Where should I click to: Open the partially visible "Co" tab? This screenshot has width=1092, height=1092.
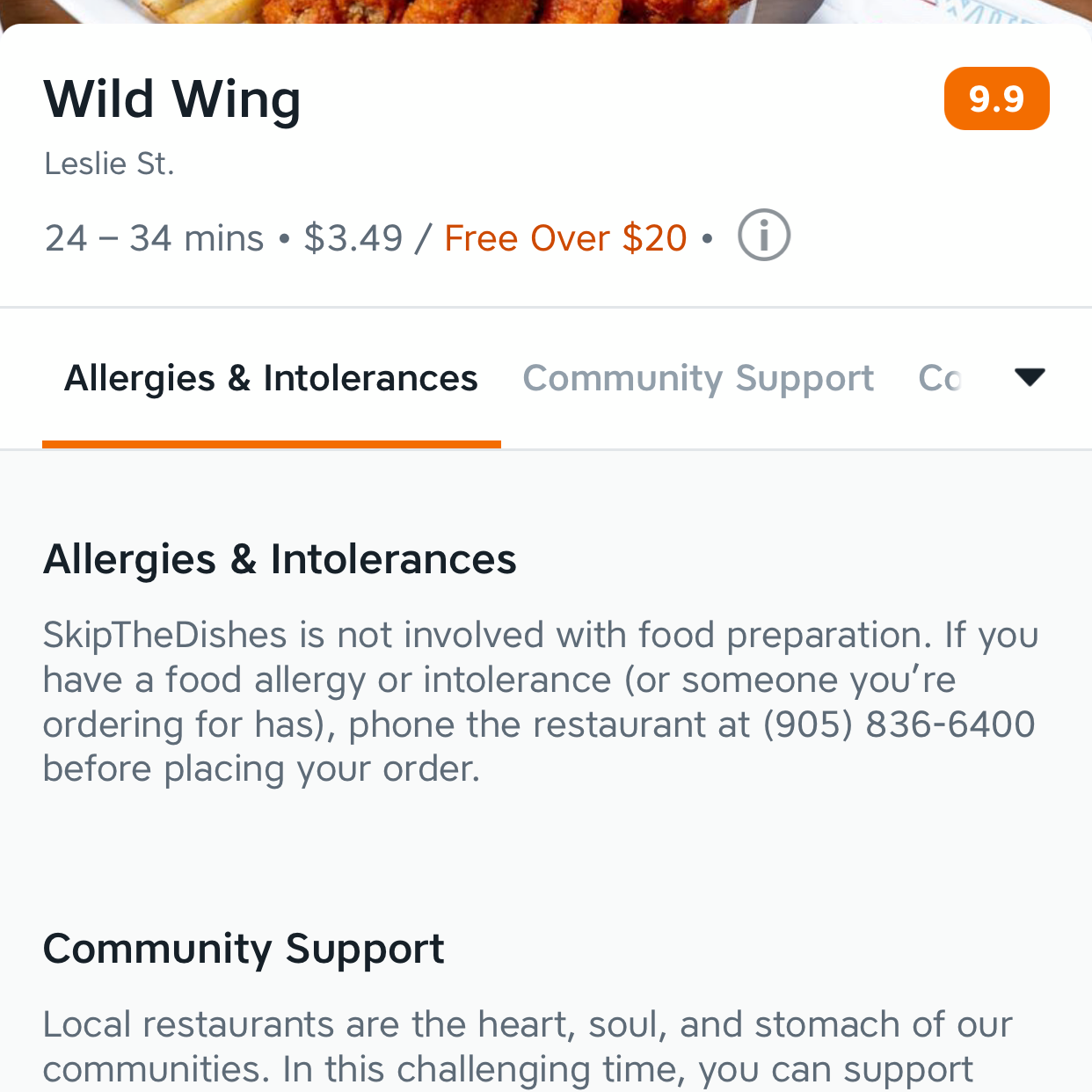[939, 378]
